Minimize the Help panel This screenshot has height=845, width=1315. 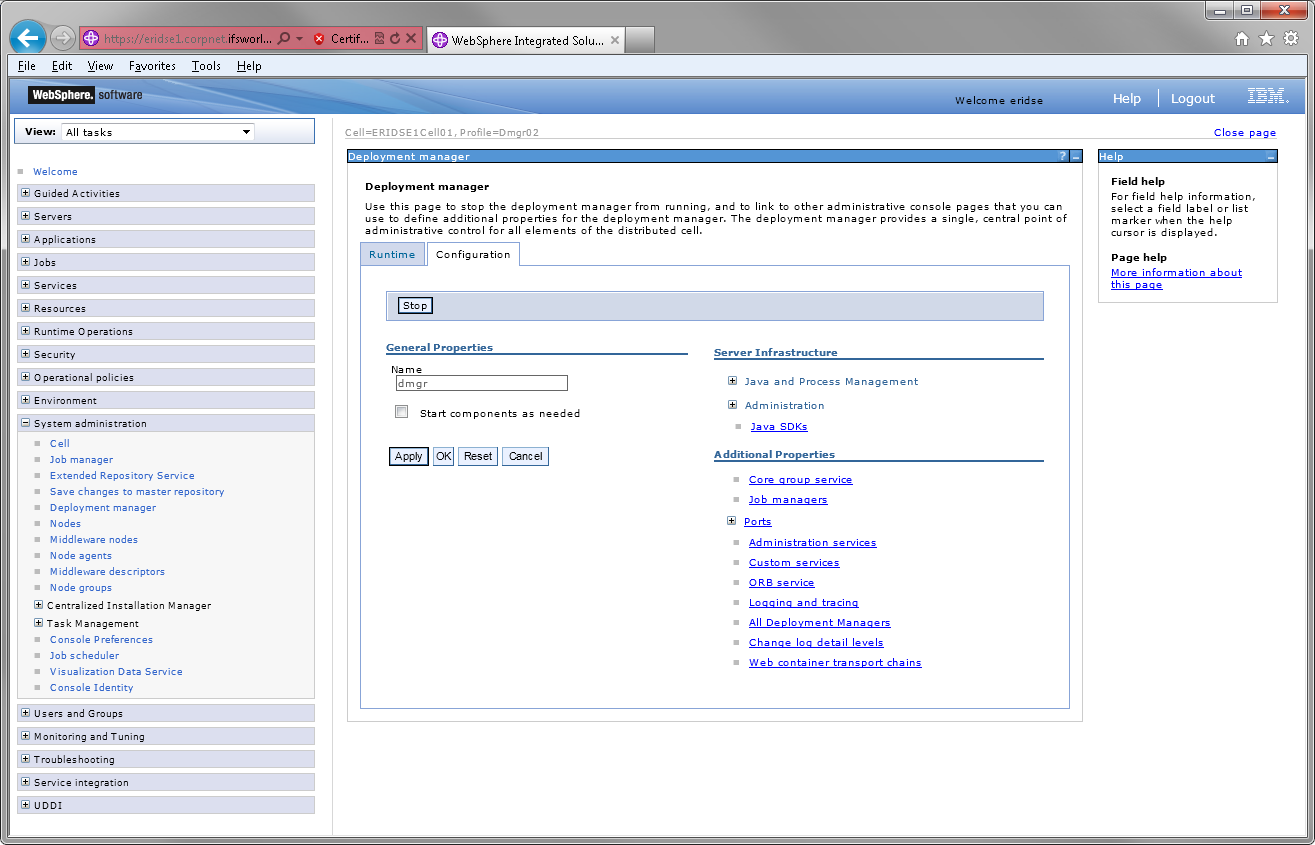[1270, 157]
